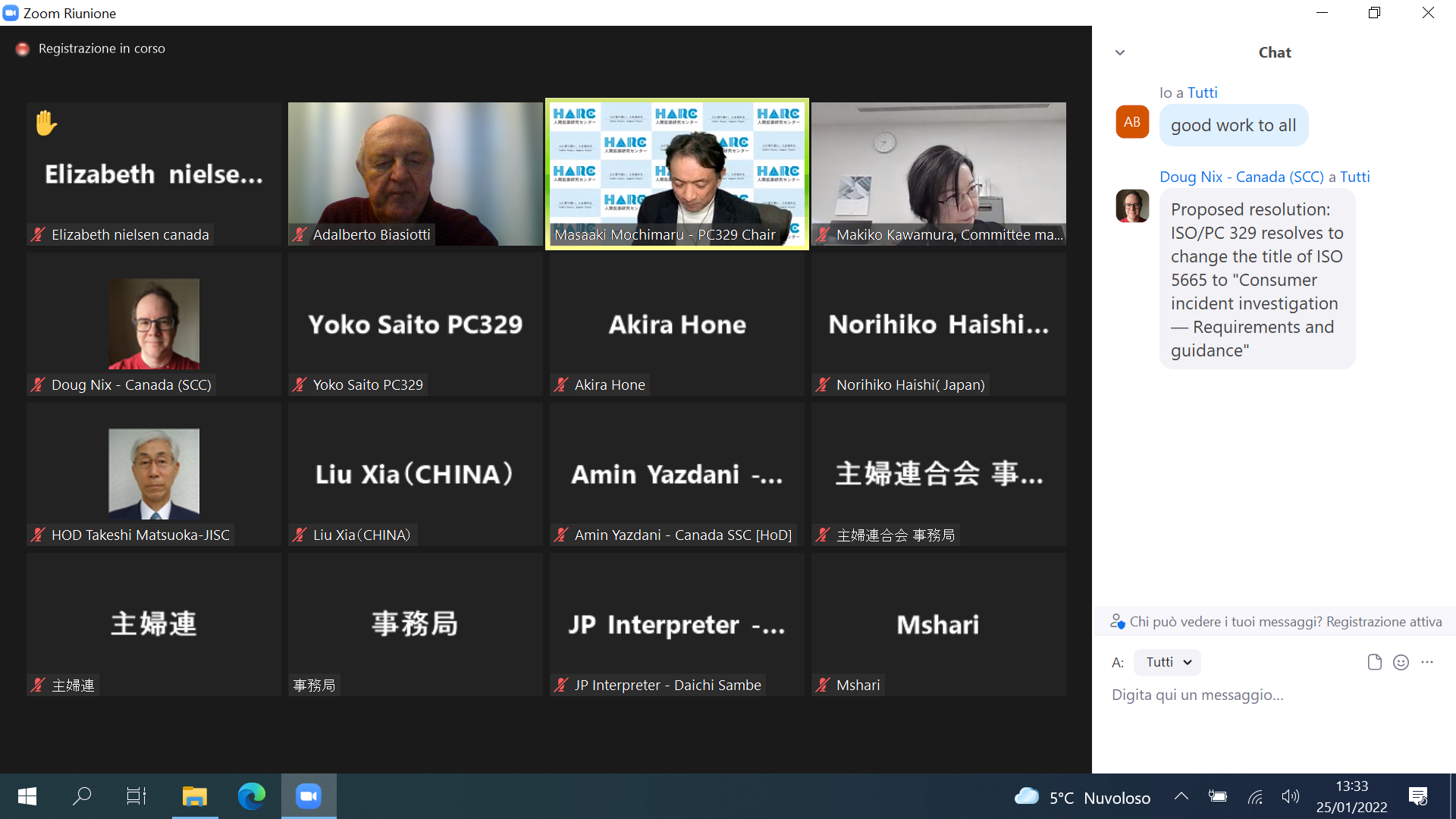Click the red recording indicator icon

pos(23,49)
